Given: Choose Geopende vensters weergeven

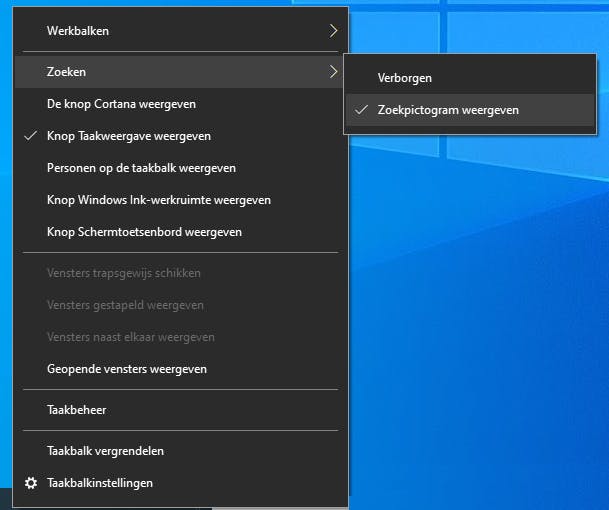Looking at the screenshot, I should [181, 369].
